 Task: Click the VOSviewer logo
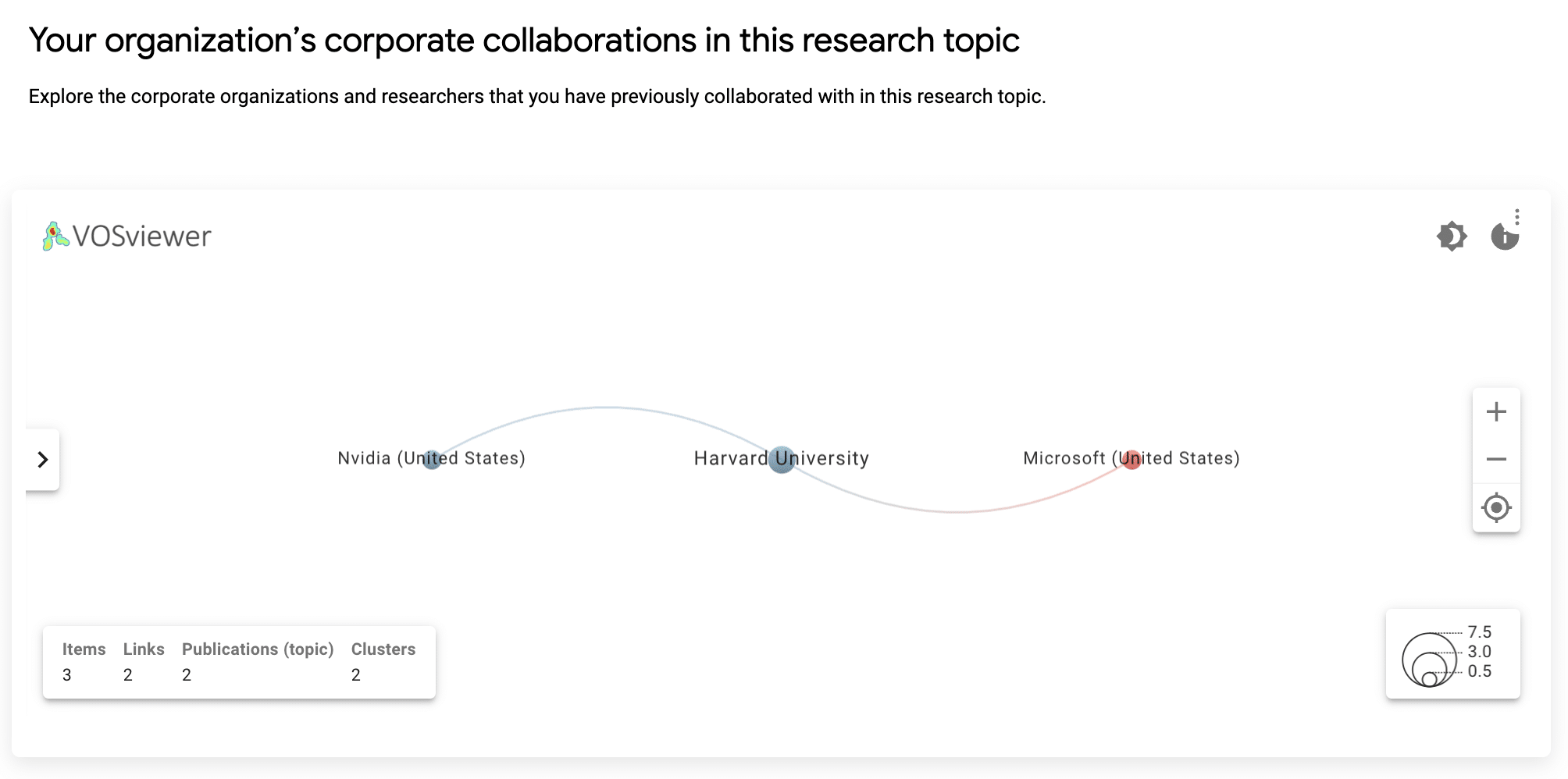pos(127,236)
